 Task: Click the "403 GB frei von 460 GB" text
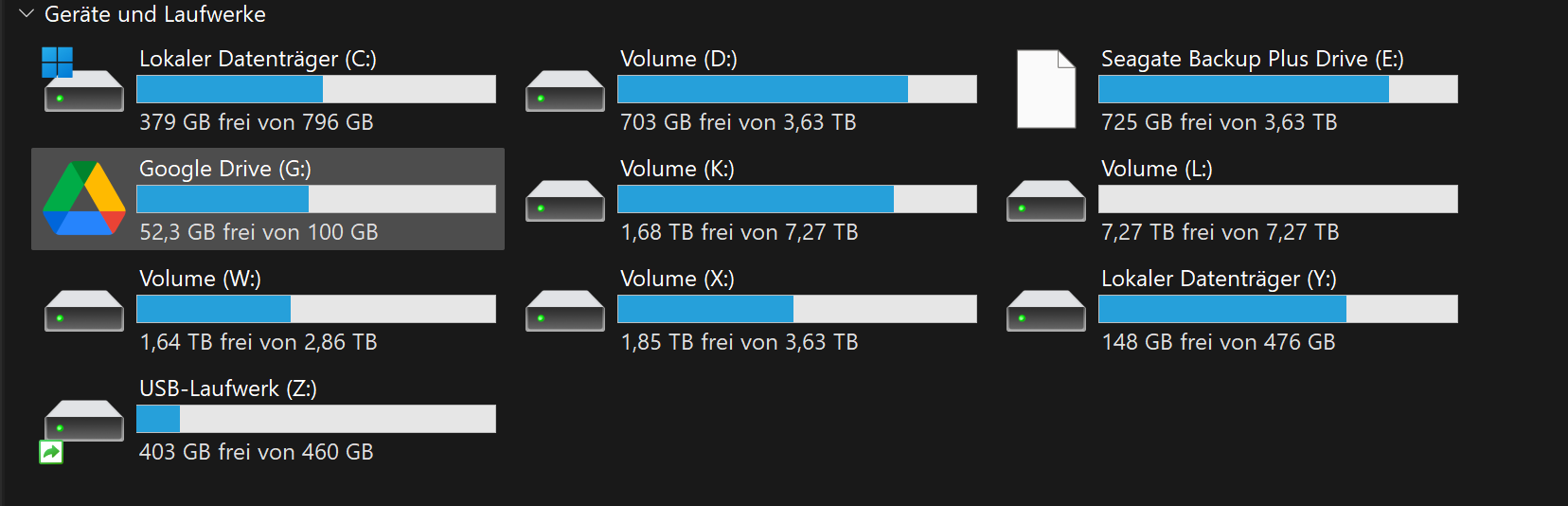(x=257, y=452)
